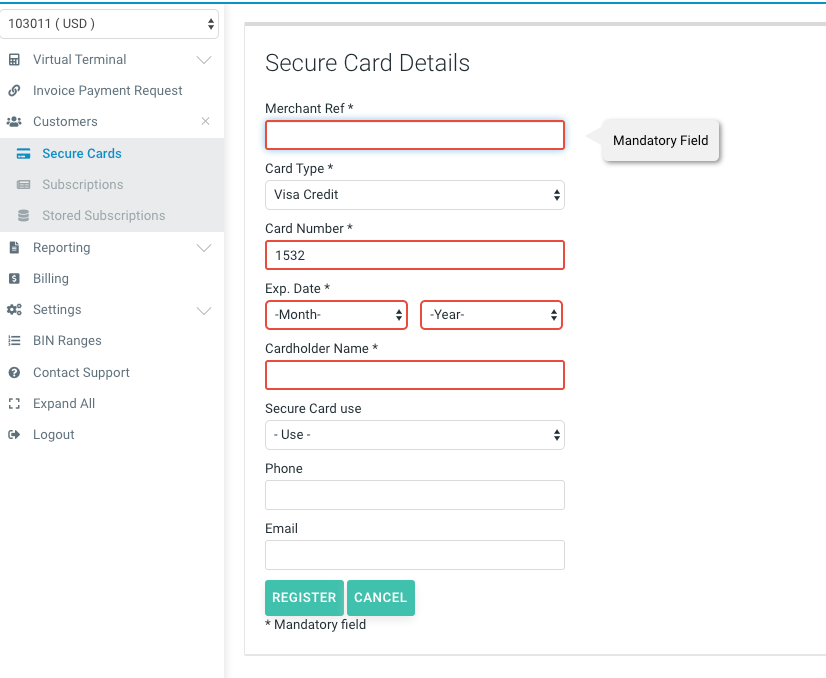Click the BIN Ranges list icon

14,341
